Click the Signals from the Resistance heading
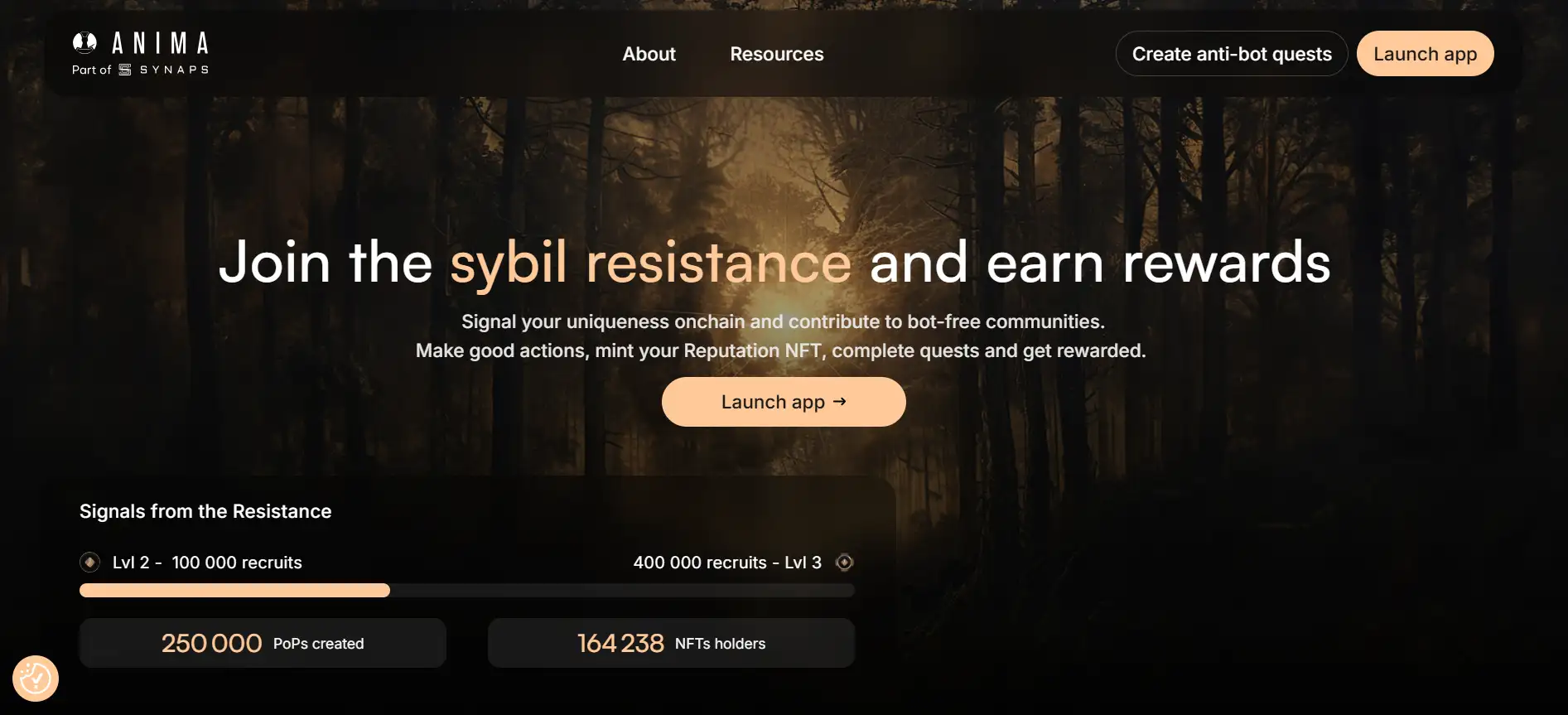The width and height of the screenshot is (1568, 715). pos(205,511)
